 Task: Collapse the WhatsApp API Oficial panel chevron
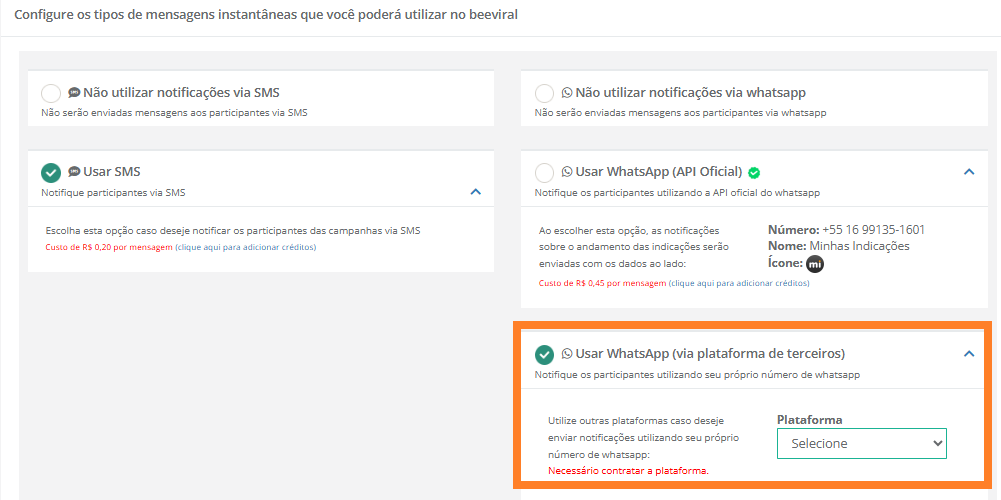pos(968,172)
